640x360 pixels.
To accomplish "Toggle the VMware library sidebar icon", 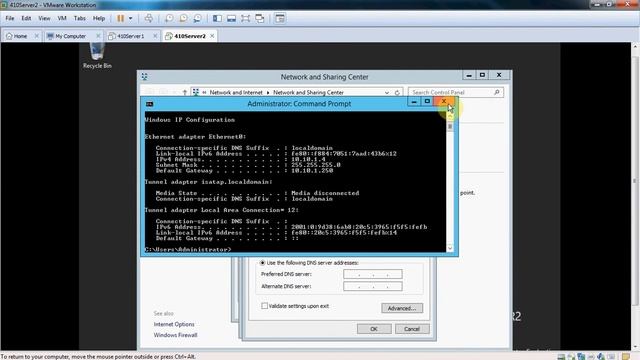I will (x=218, y=18).
